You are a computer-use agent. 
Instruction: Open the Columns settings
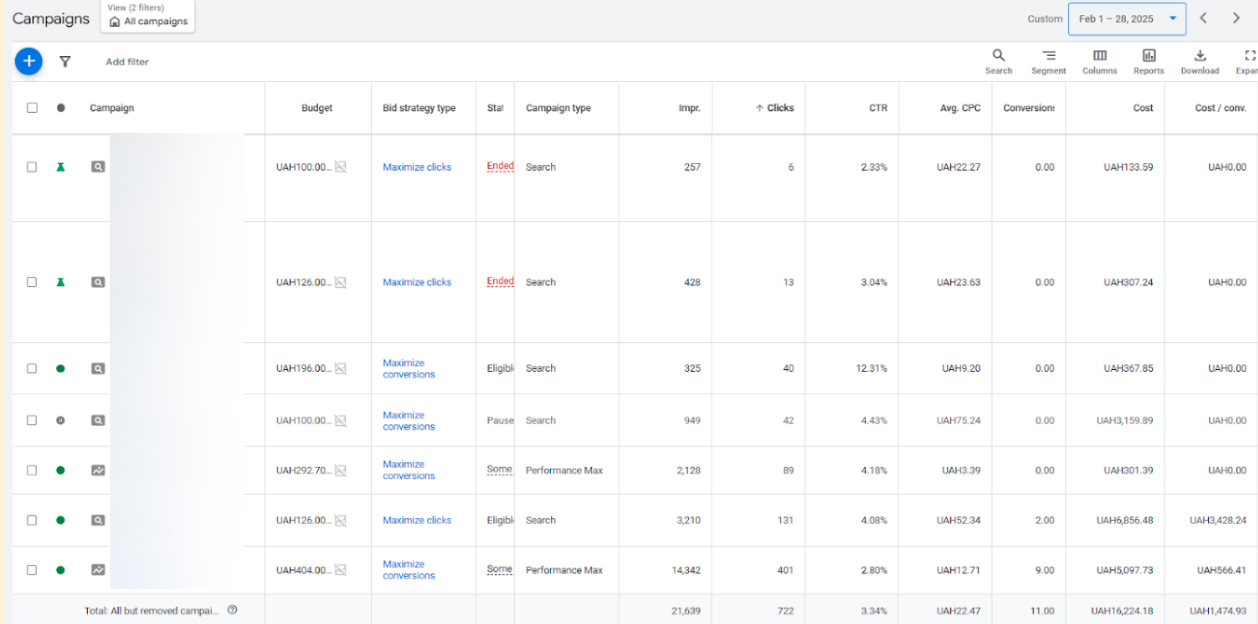click(1099, 62)
